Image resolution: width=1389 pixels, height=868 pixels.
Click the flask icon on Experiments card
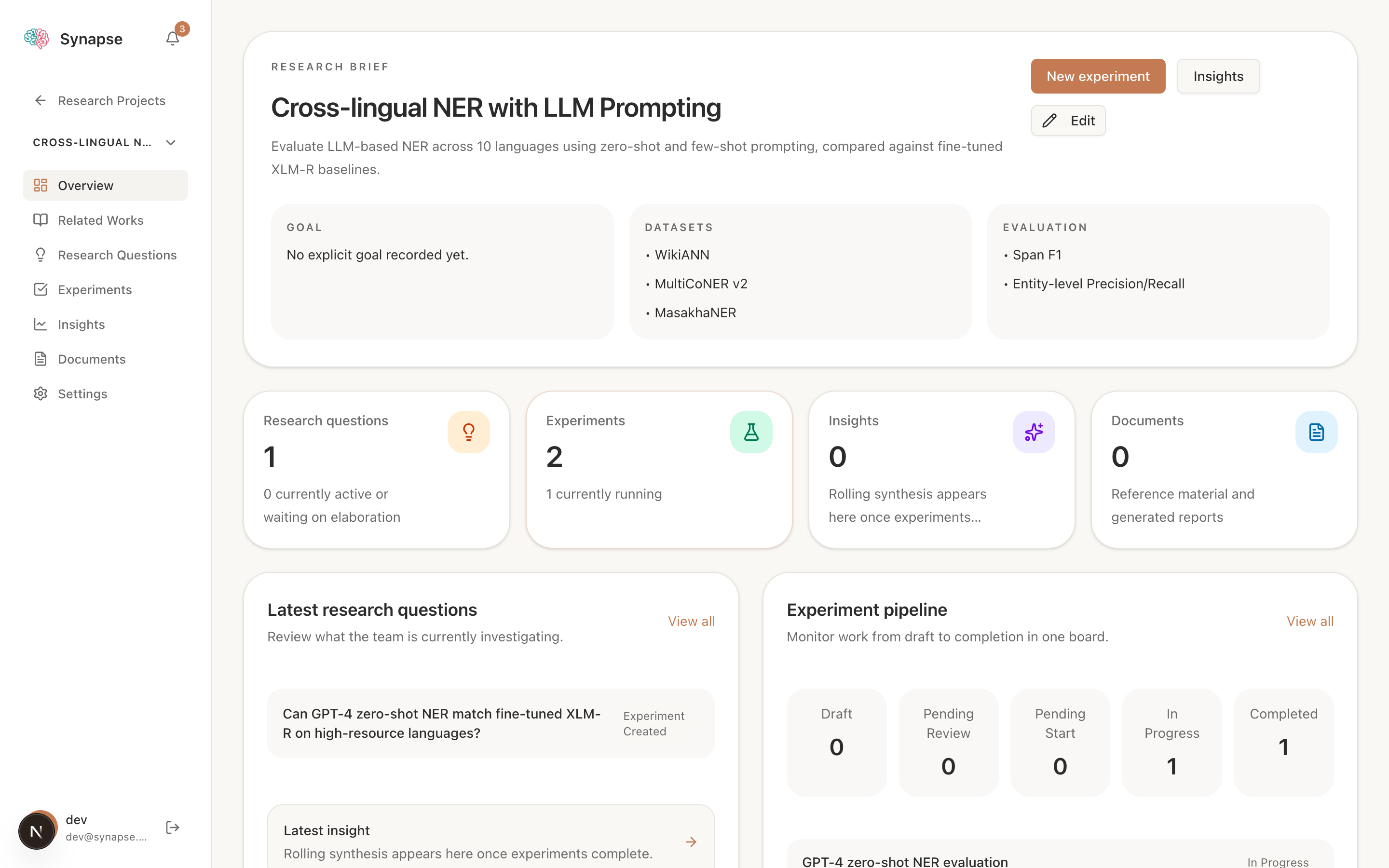click(751, 432)
